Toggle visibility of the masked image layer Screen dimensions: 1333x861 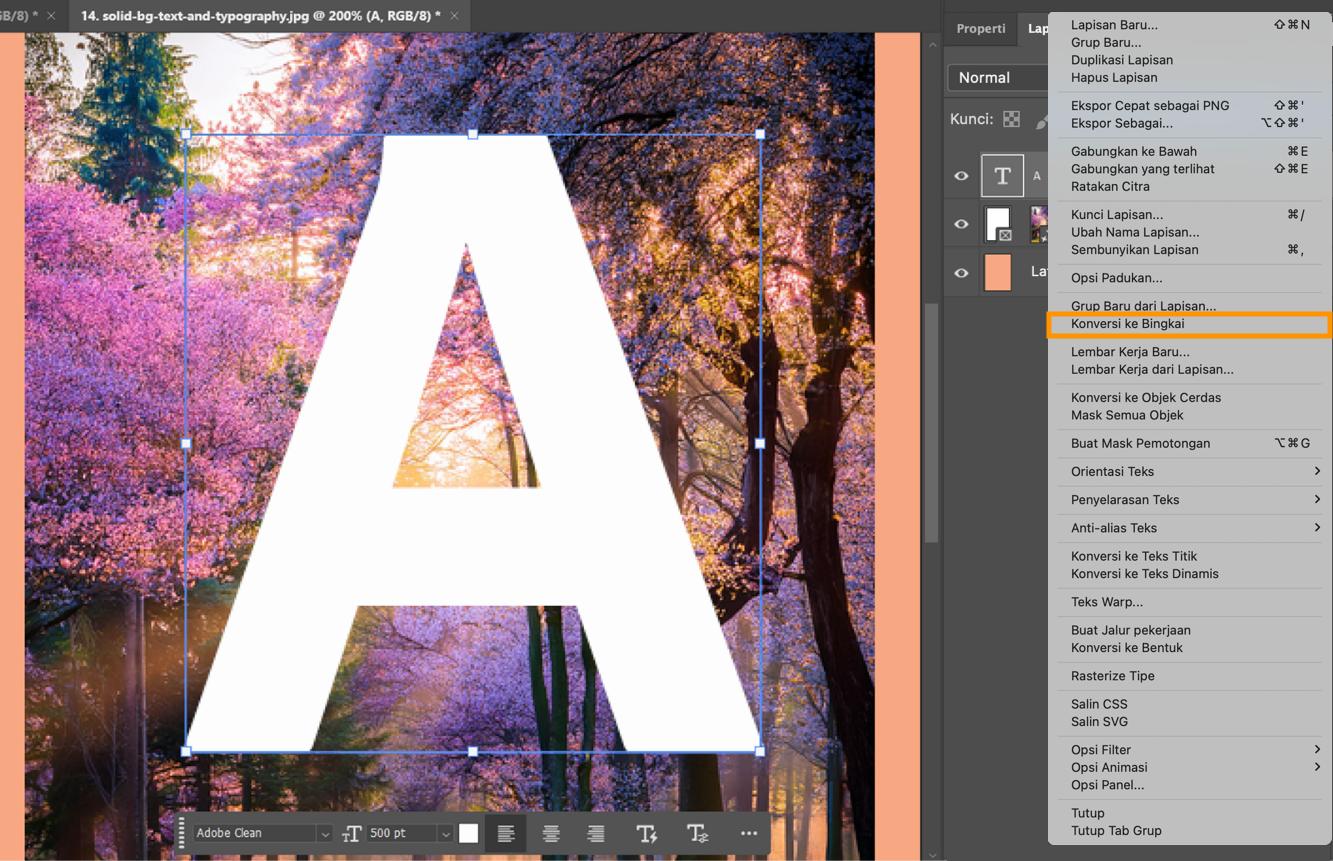961,223
